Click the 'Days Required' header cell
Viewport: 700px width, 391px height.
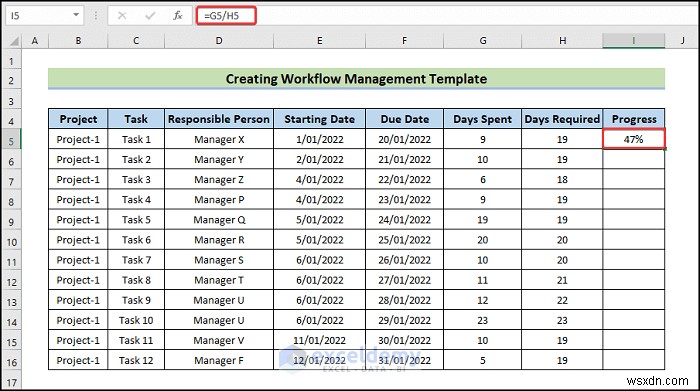562,119
